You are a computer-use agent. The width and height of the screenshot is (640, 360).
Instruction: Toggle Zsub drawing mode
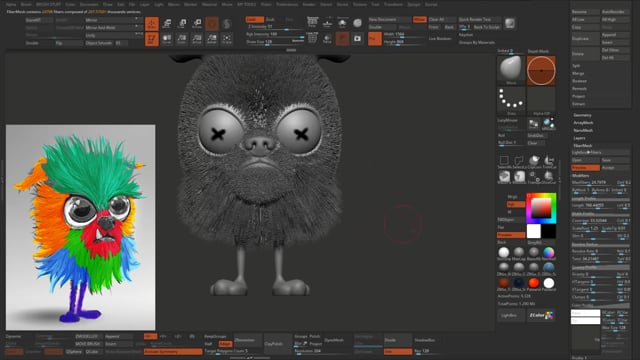[271, 20]
